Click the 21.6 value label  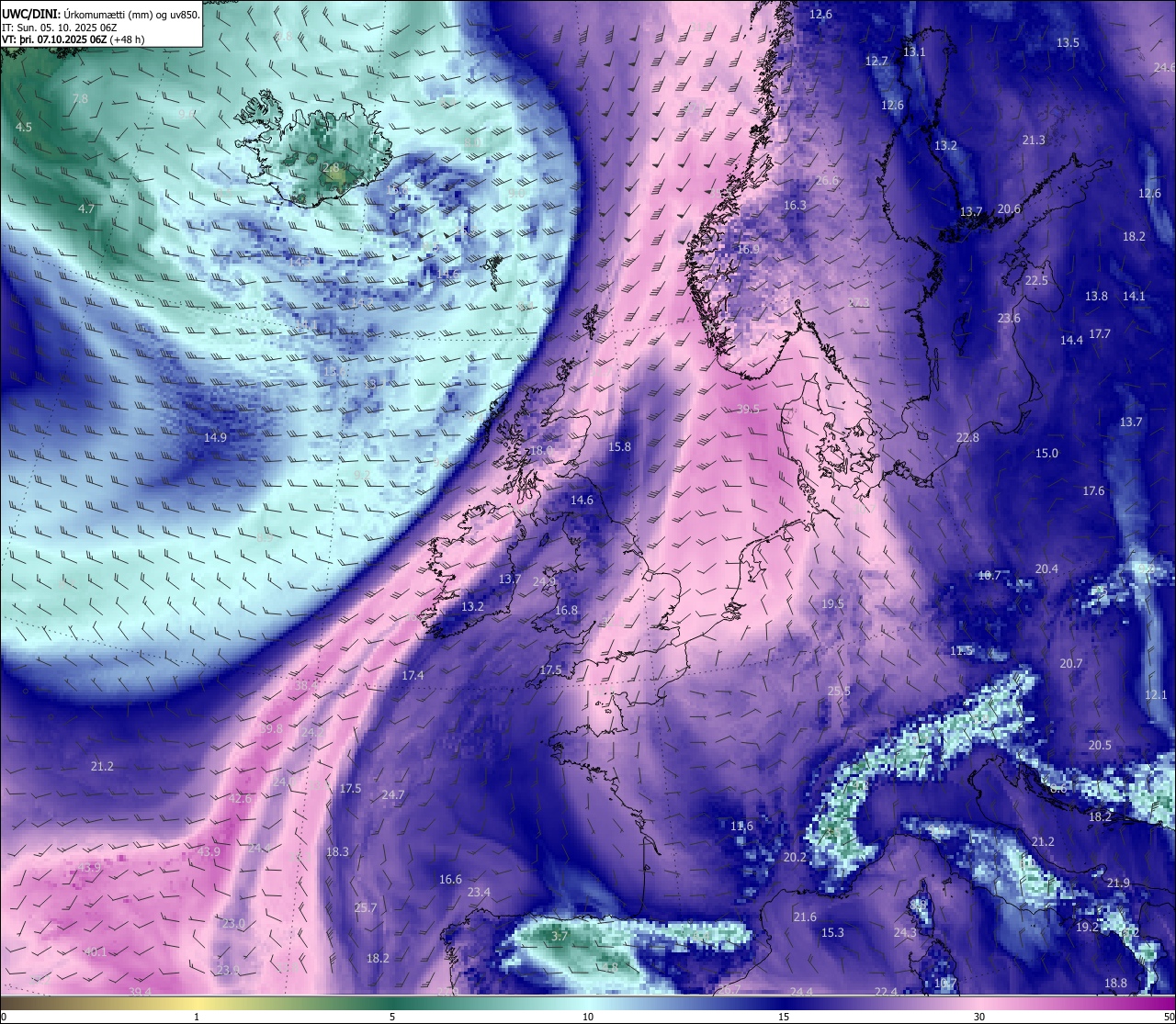tap(805, 917)
